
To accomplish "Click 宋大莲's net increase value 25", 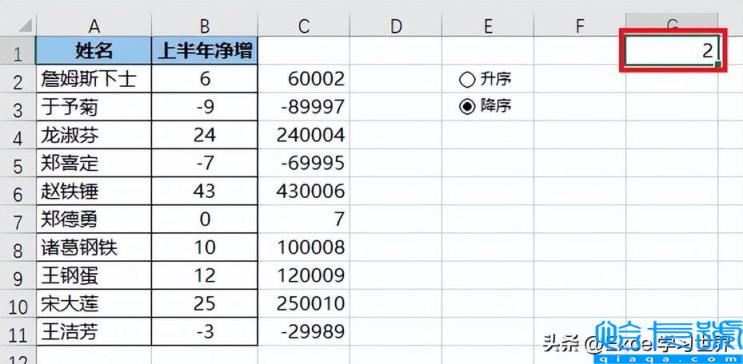I will coord(205,304).
